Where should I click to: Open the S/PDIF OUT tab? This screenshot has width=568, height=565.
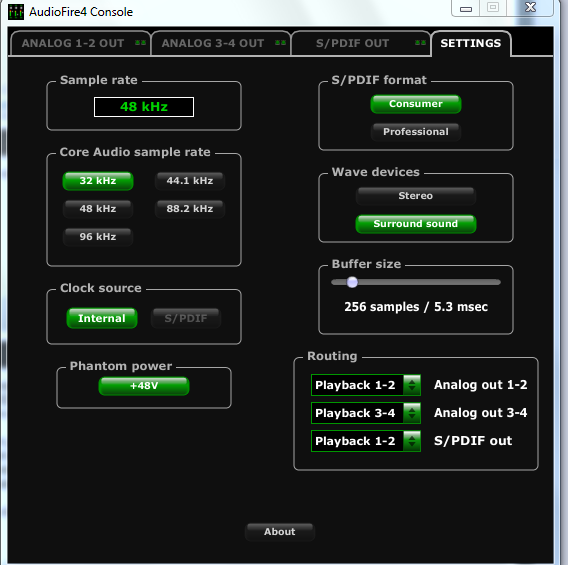pyautogui.click(x=360, y=43)
